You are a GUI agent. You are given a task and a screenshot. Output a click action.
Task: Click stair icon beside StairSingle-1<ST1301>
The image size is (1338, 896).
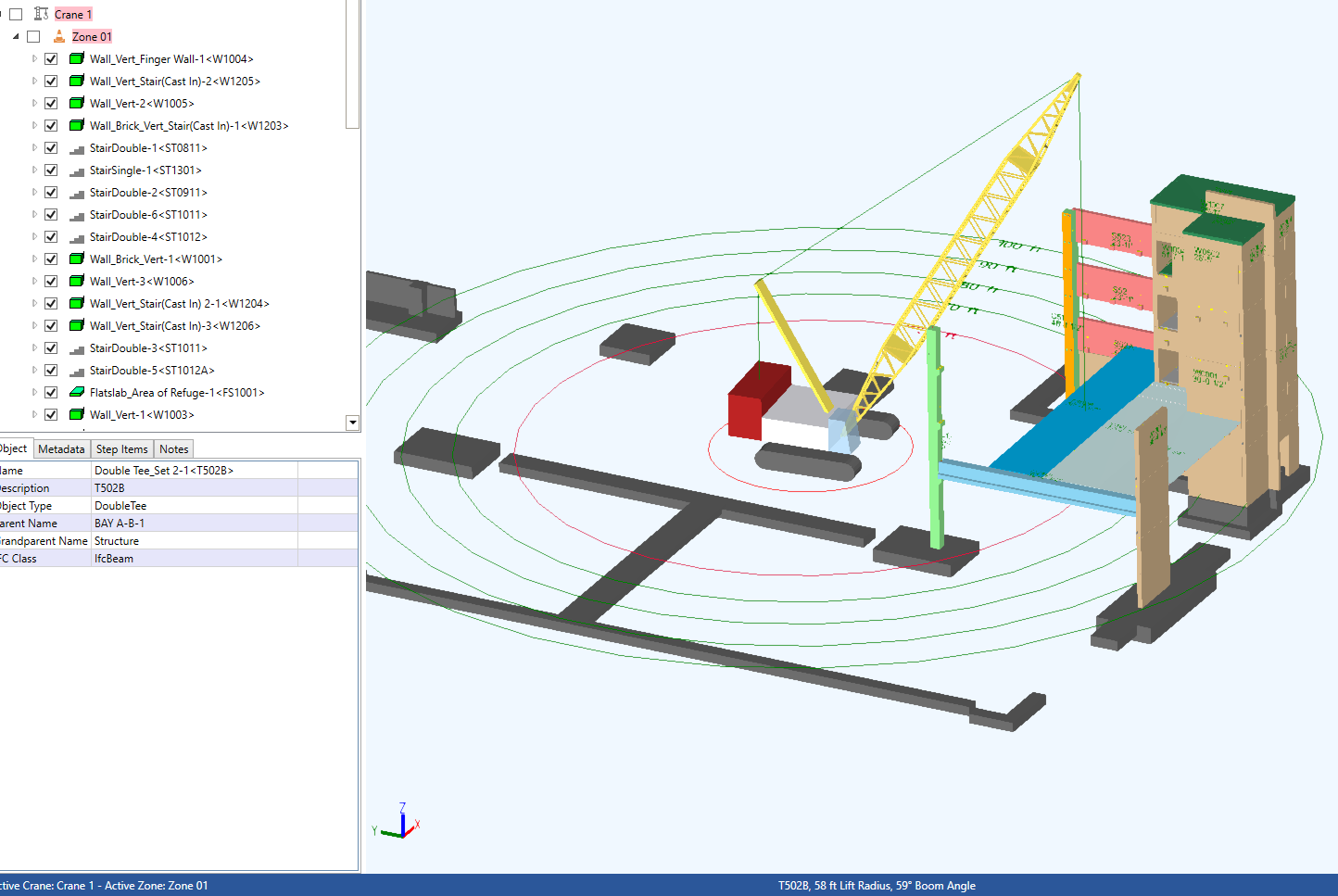pos(77,170)
